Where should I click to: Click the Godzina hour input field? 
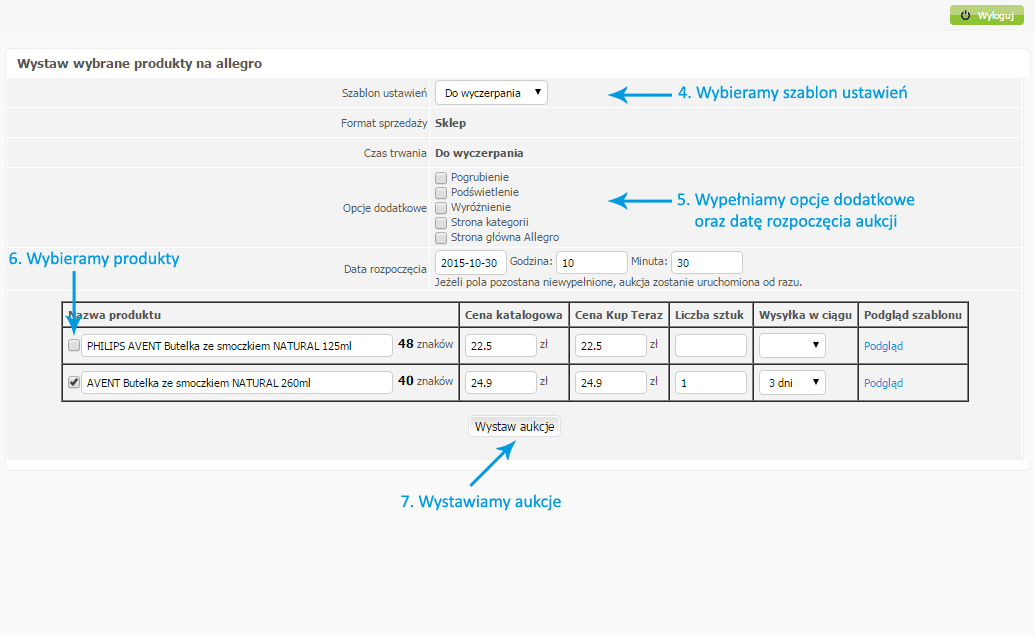click(591, 263)
